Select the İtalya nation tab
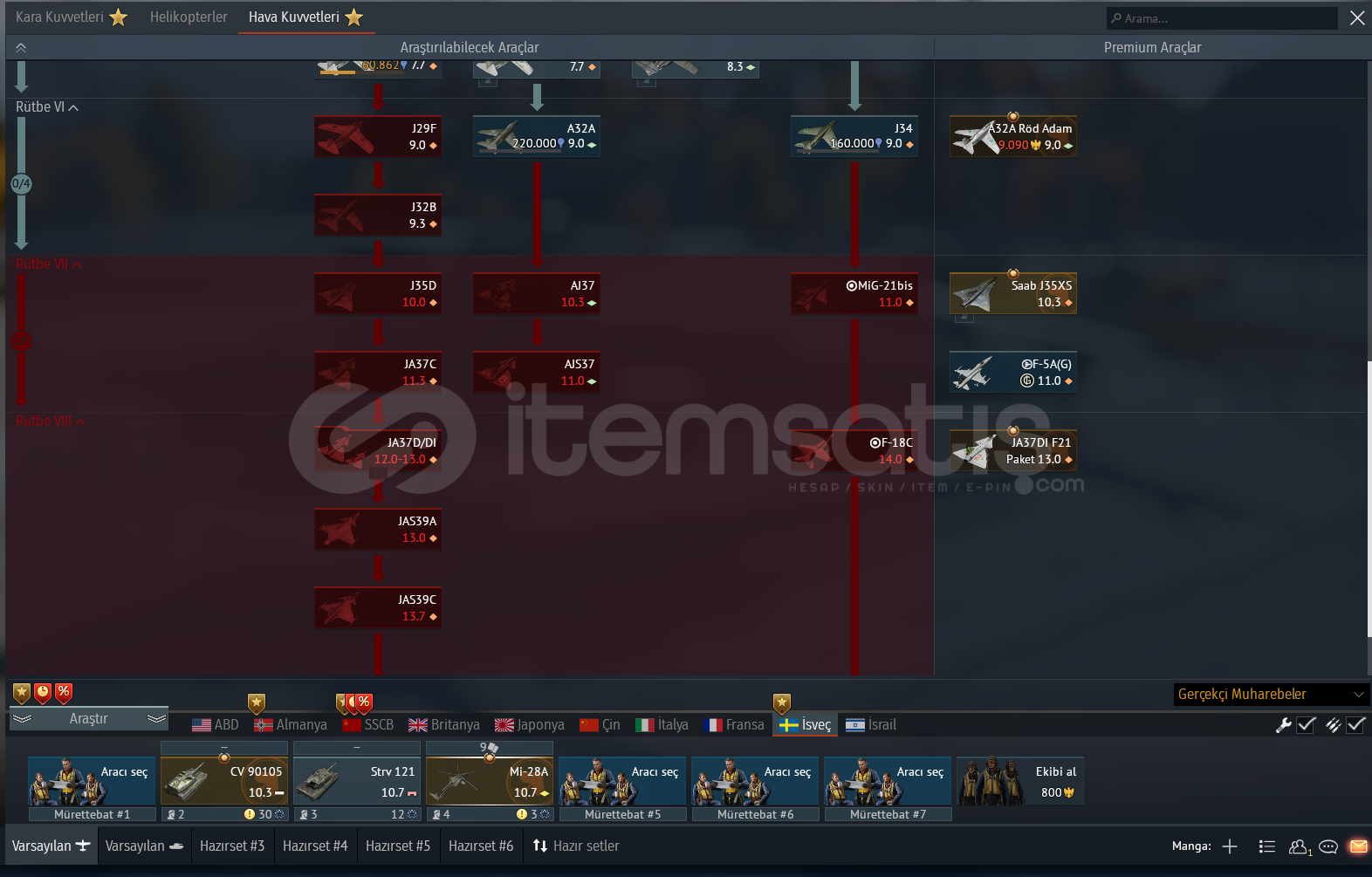Viewport: 1372px width, 877px height. pyautogui.click(x=662, y=725)
